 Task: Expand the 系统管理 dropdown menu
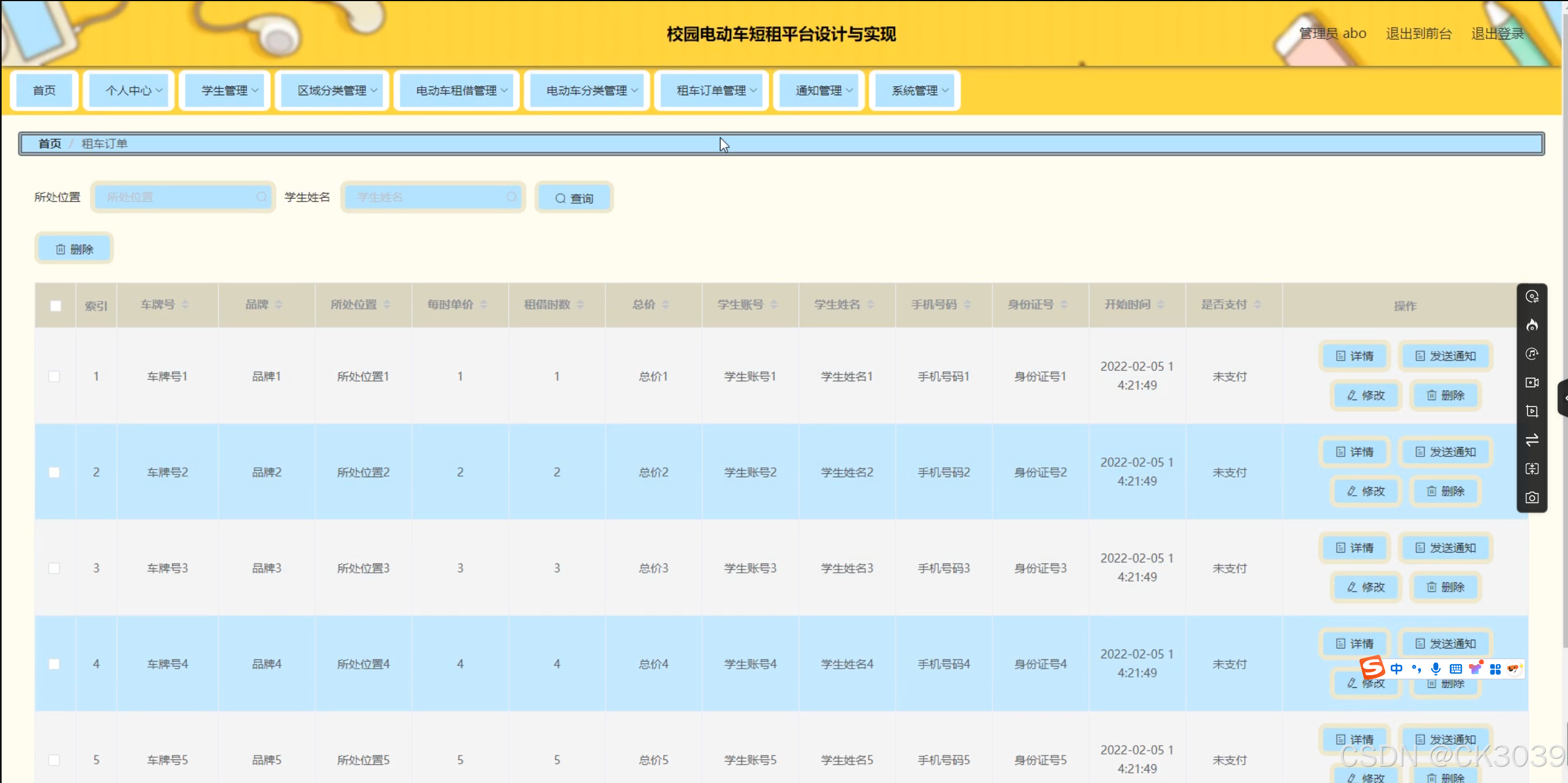[919, 91]
